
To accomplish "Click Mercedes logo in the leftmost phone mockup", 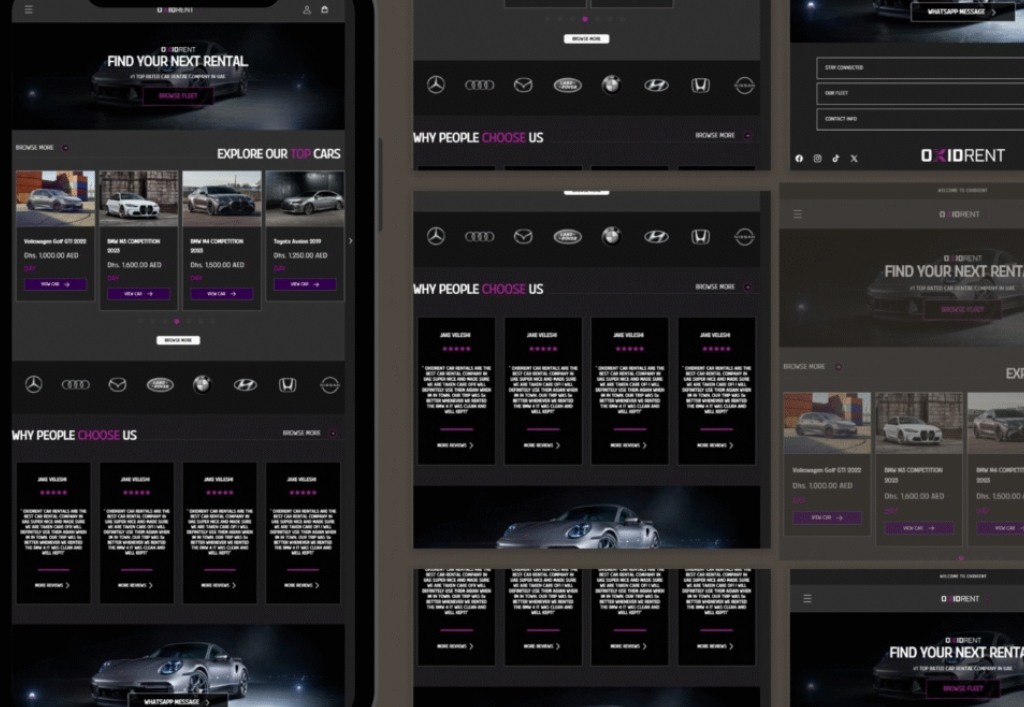I will (34, 385).
